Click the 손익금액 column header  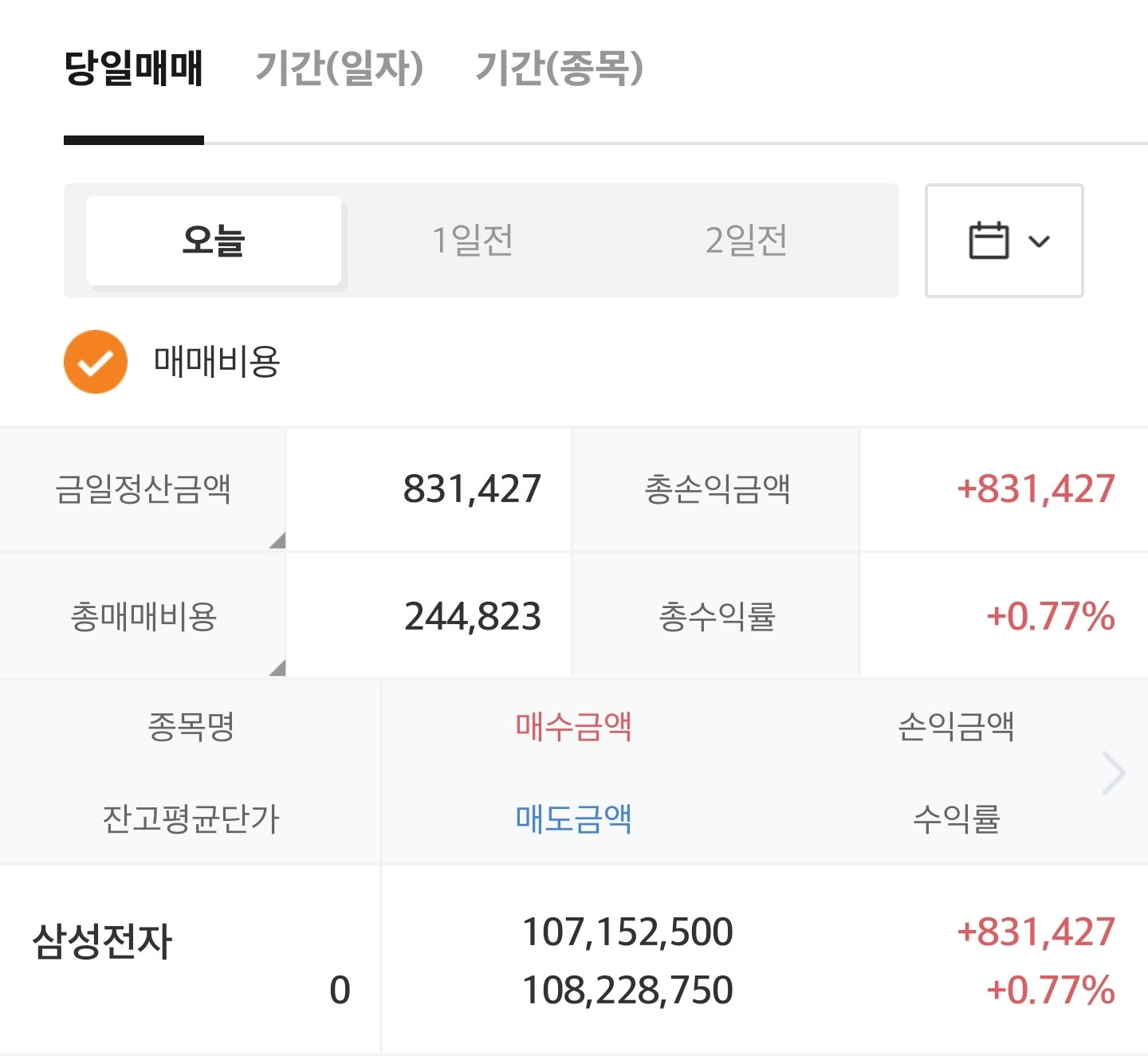[x=956, y=726]
